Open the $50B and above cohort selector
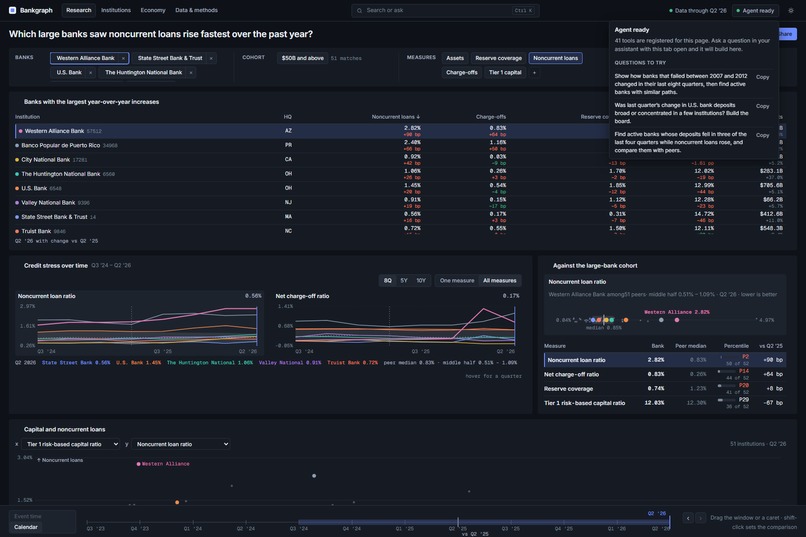 303,58
